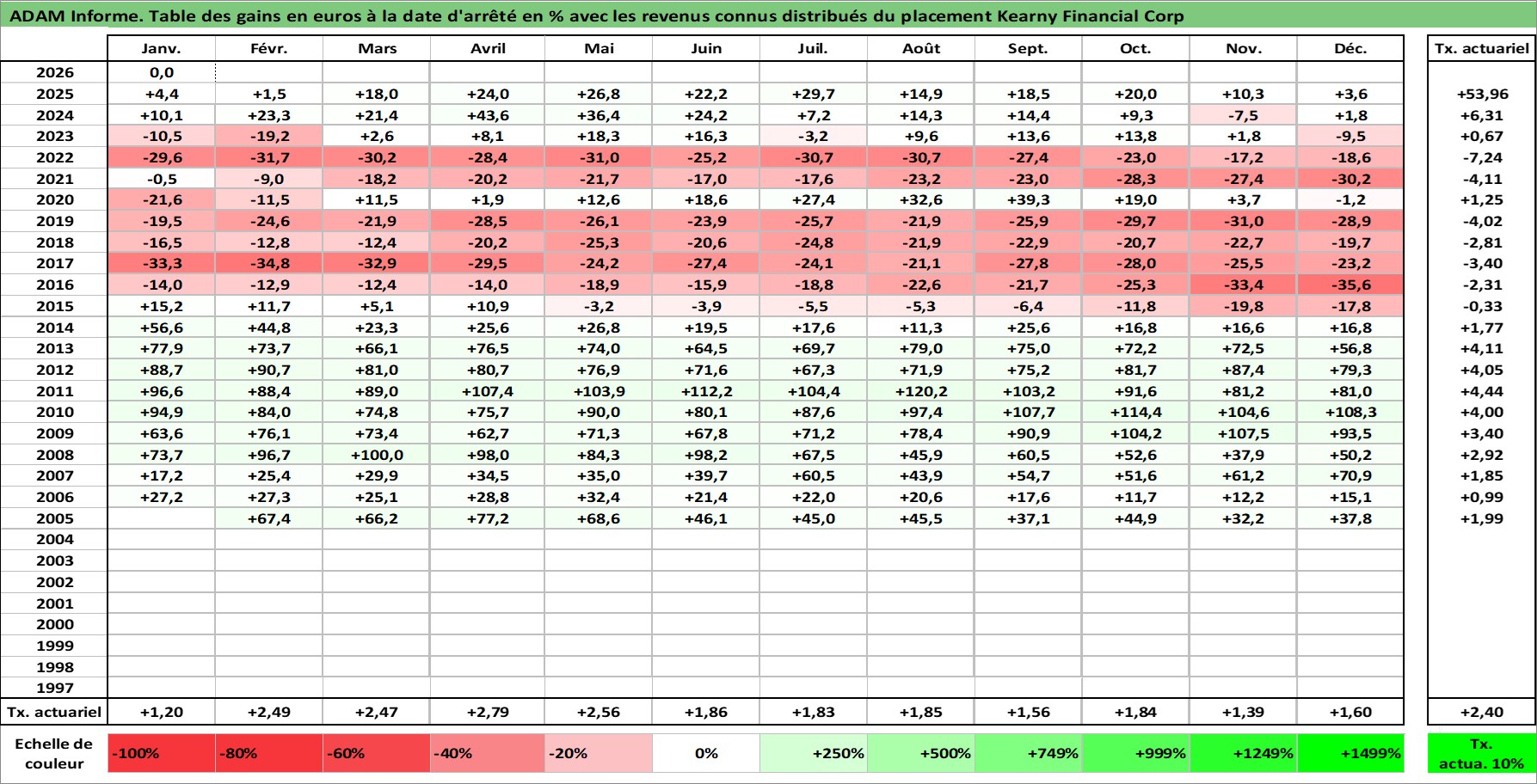This screenshot has height=784, width=1537.
Task: Click the 'Déc.' column header
Action: click(1350, 48)
